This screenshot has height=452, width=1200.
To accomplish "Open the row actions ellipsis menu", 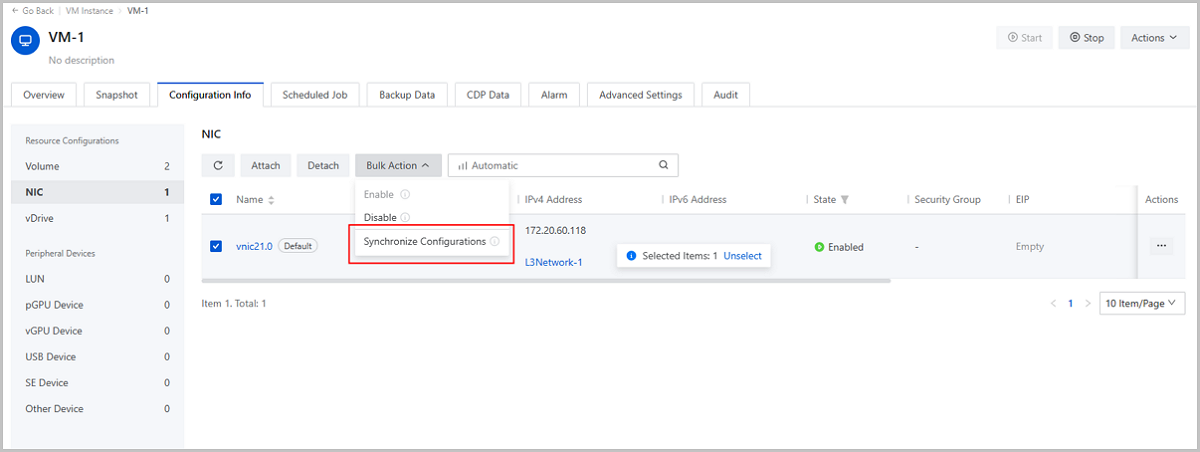I will (x=1161, y=246).
